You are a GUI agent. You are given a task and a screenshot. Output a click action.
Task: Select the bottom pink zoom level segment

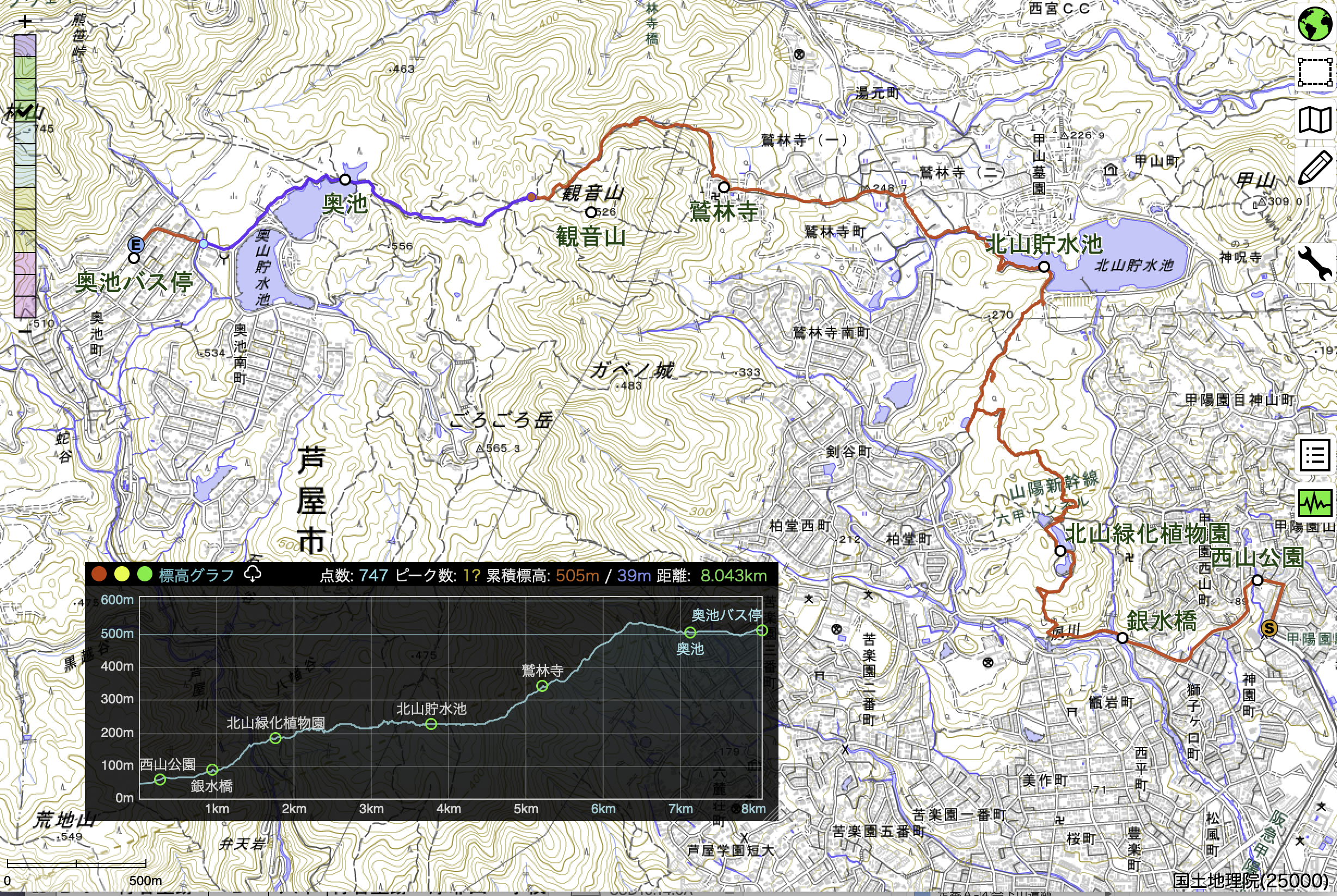(25, 306)
